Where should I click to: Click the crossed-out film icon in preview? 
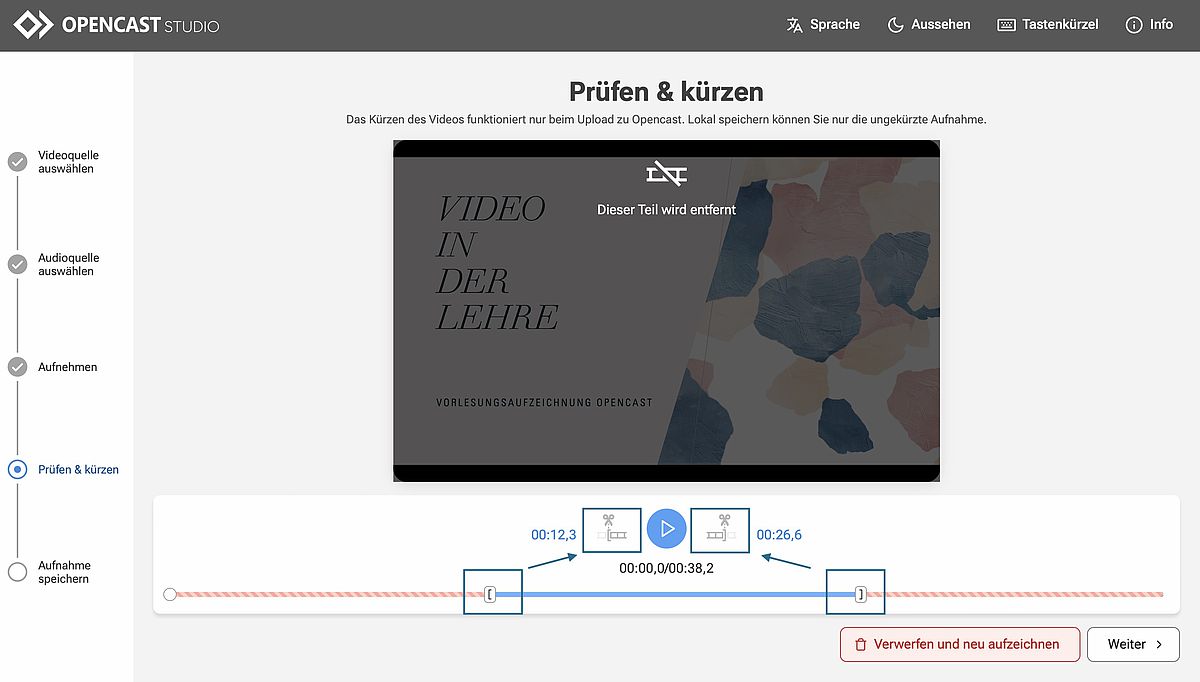tap(667, 174)
